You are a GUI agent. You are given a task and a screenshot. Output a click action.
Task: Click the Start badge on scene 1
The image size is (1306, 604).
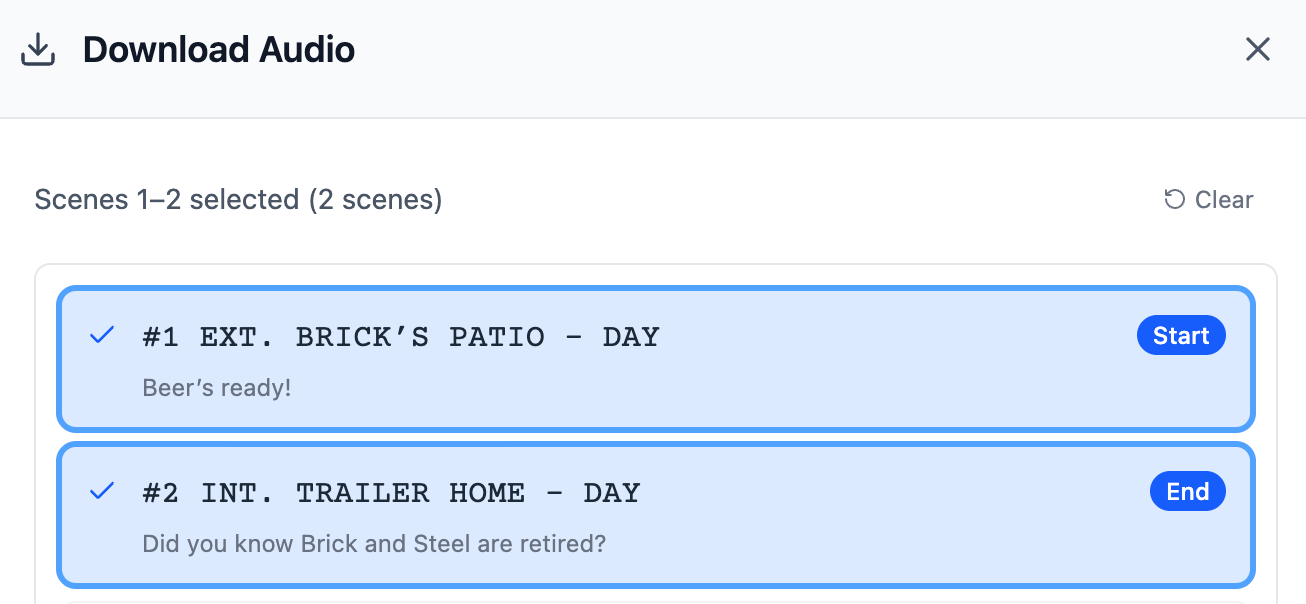click(1181, 335)
